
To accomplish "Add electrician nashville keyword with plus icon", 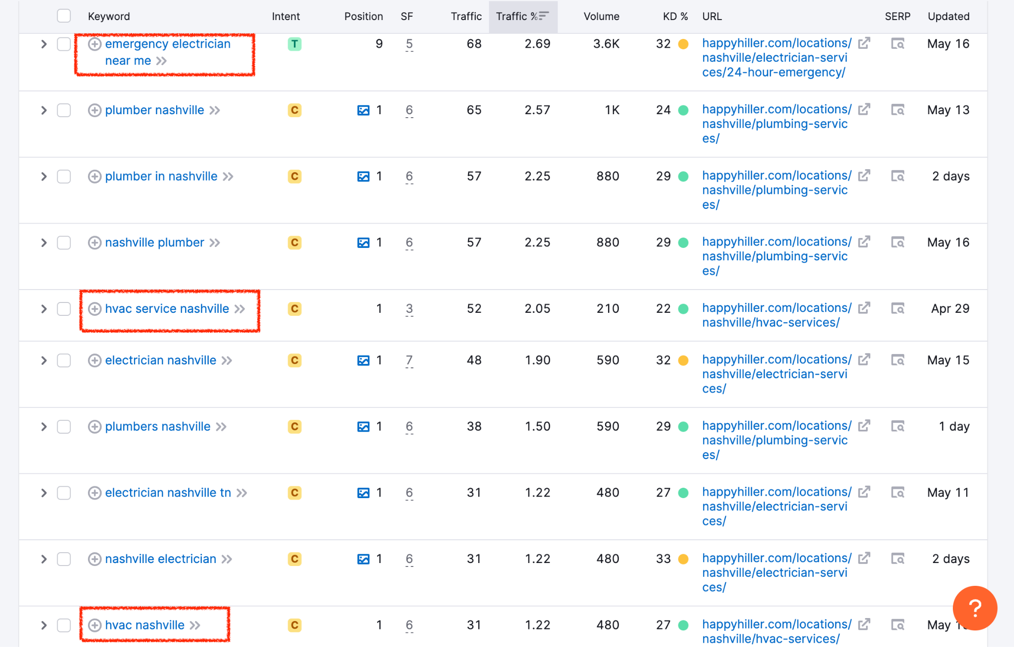I will click(94, 360).
